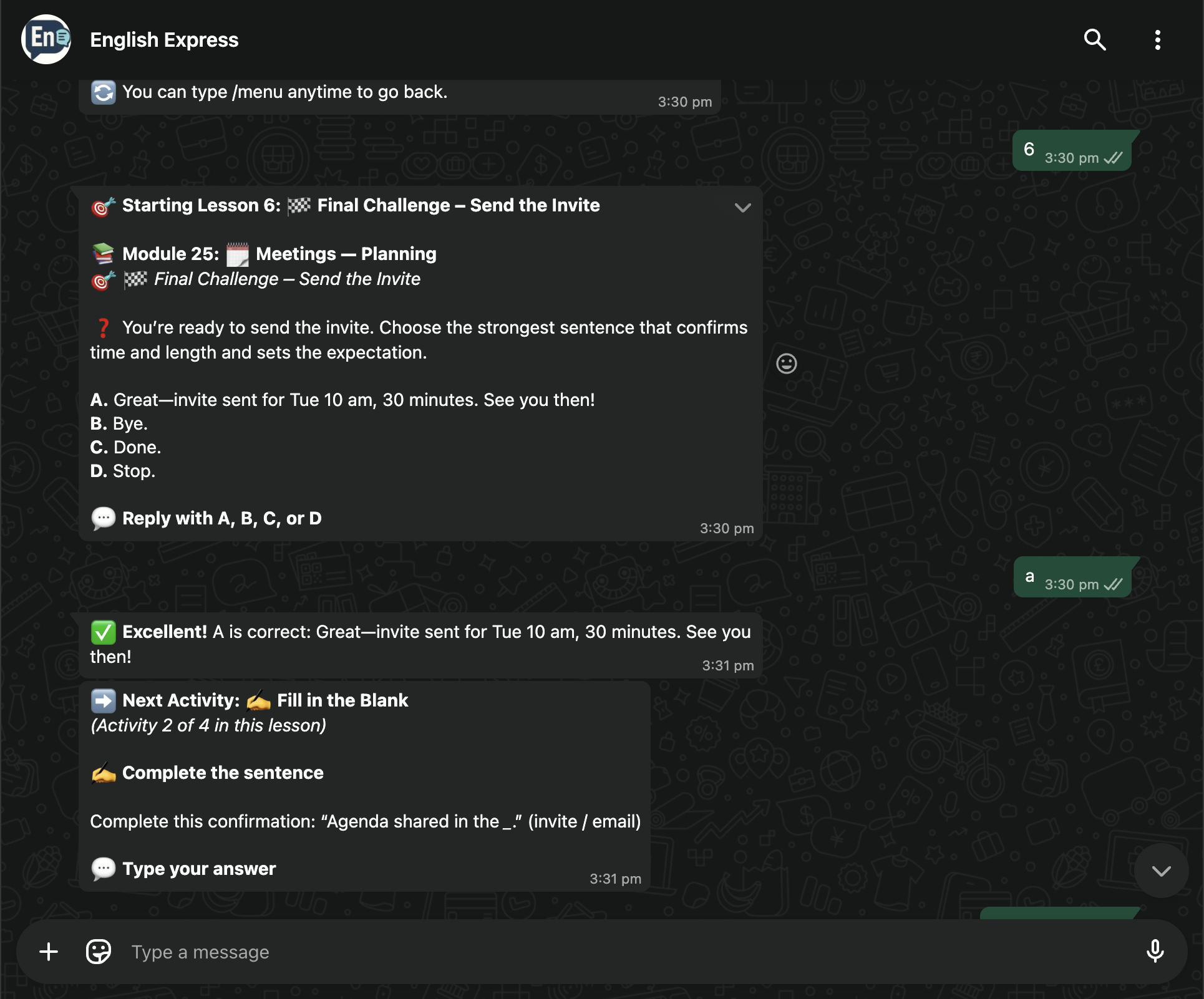Click the Next Activity arrow emoji
1204x999 pixels.
tap(104, 701)
